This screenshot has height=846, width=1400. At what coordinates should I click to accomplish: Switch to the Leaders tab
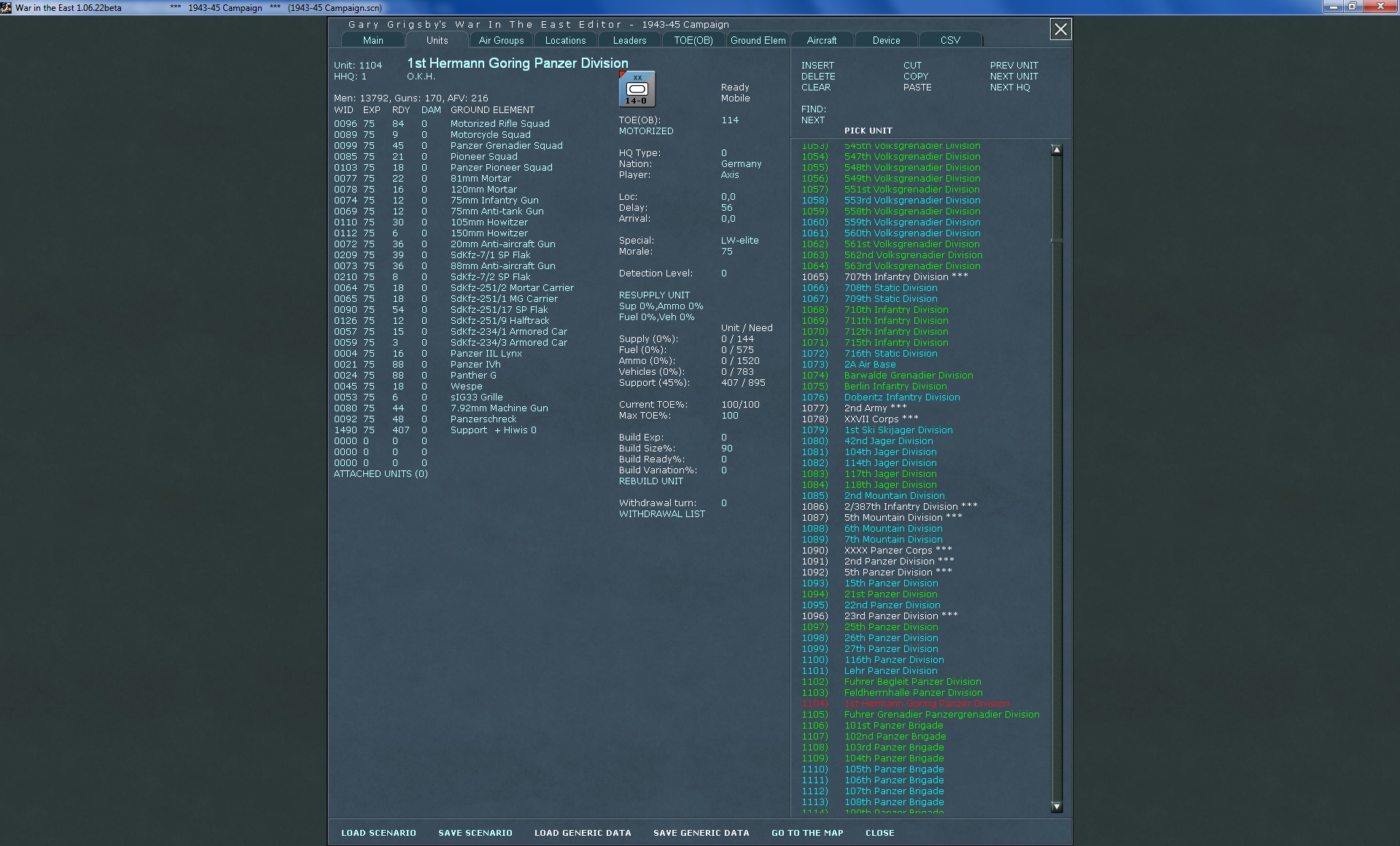(629, 41)
